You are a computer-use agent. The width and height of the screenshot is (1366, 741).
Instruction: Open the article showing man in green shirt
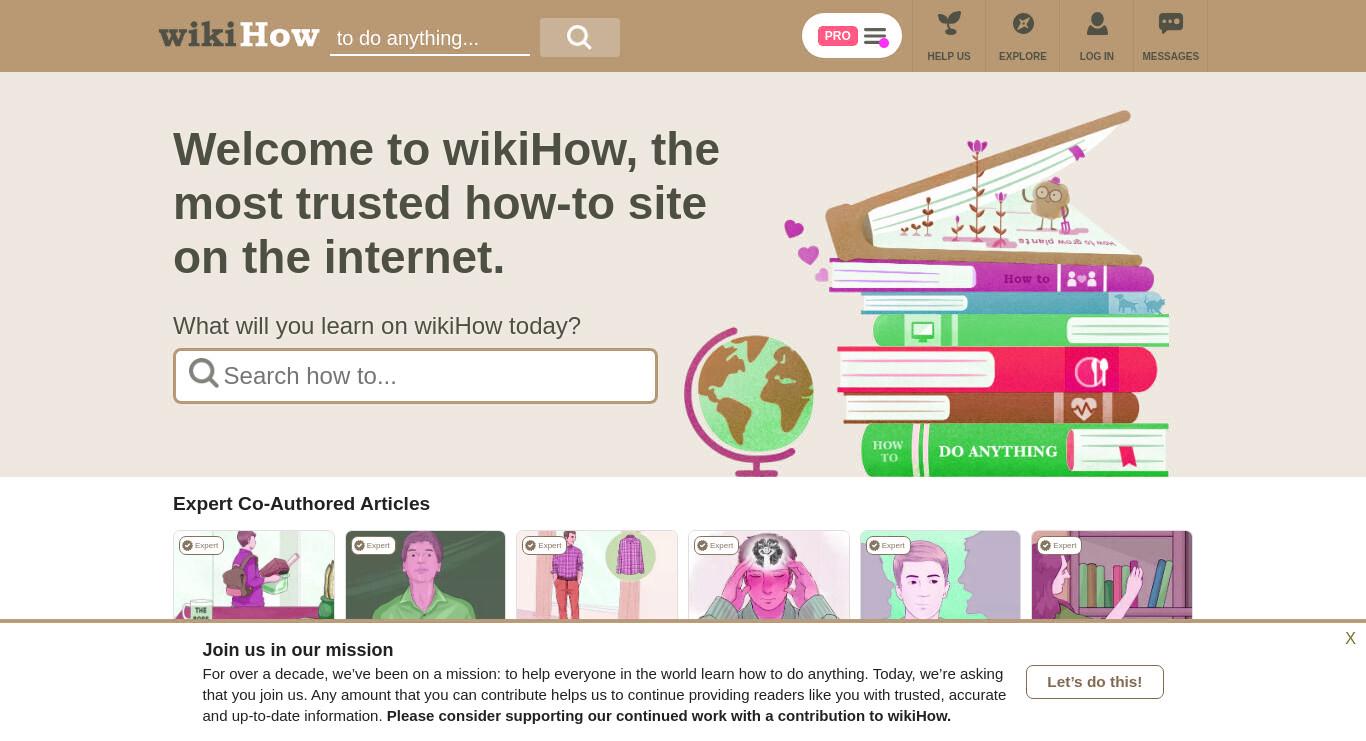click(x=425, y=576)
